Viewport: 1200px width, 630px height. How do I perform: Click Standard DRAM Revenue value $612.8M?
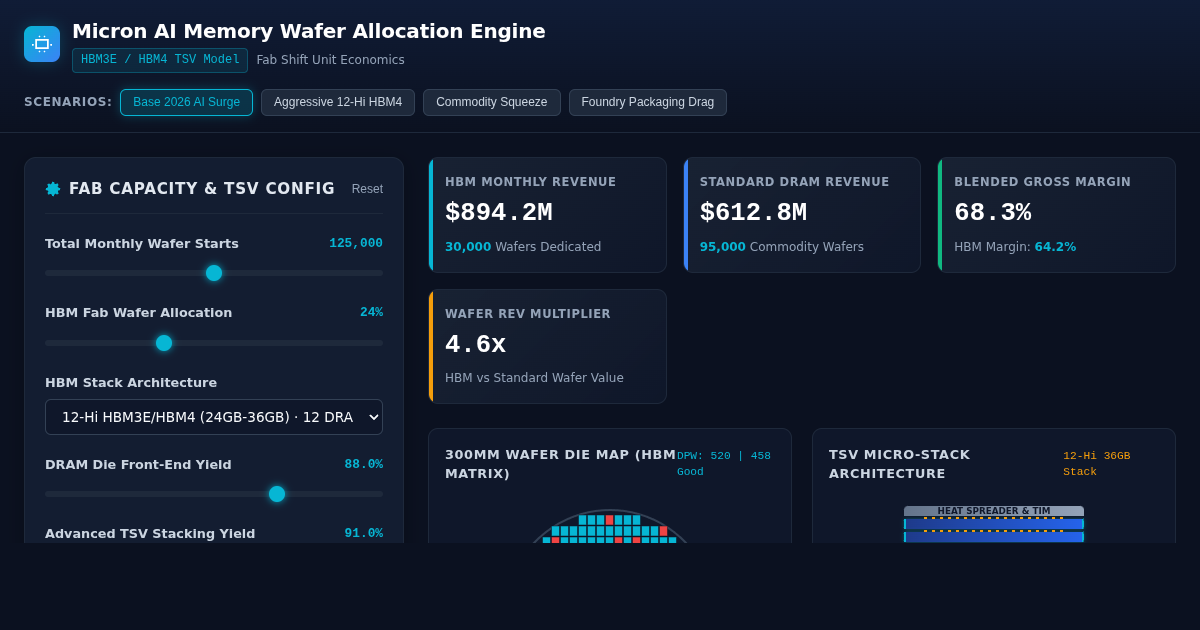point(753,213)
